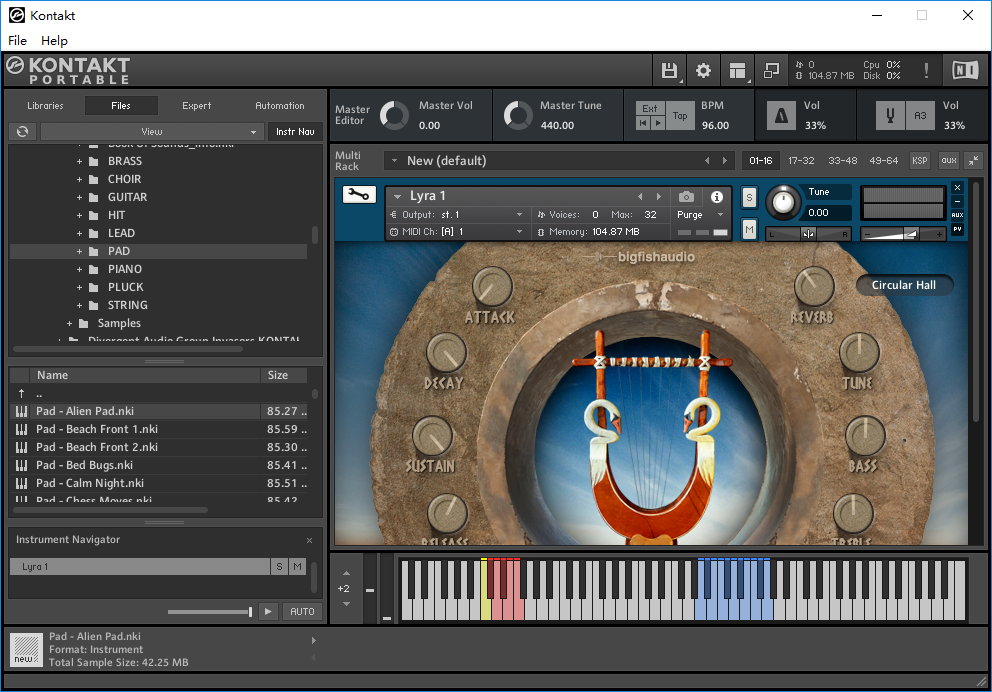
Task: Toggle Mute in the Instrument Navigator
Action: pos(297,567)
